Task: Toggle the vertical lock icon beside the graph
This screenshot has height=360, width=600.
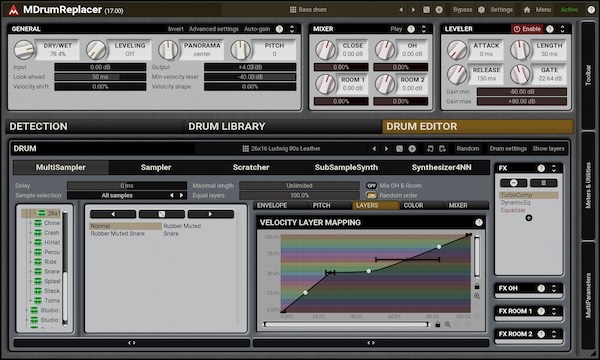Action: (477, 286)
